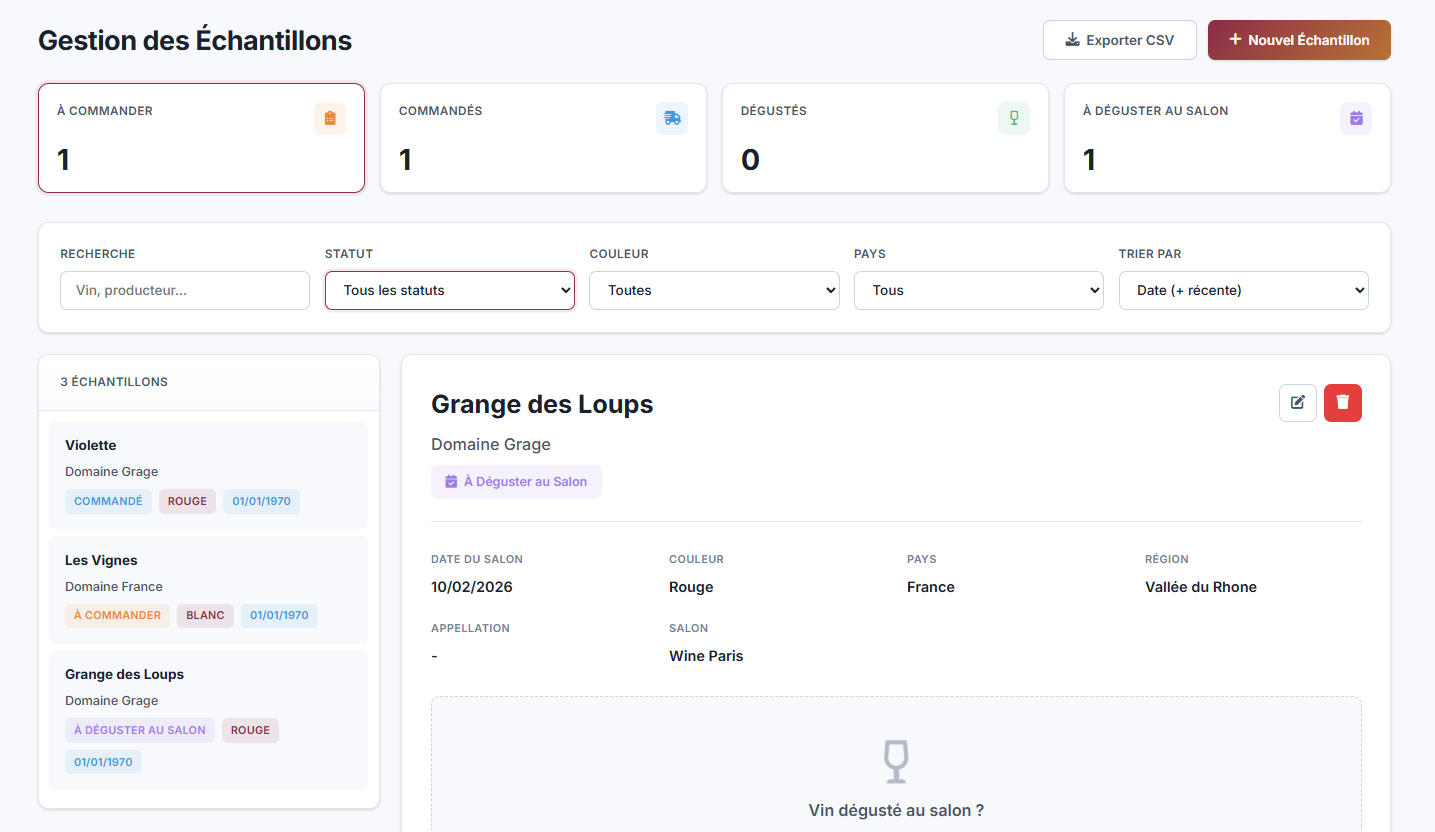Select the Violette sample in list

pyautogui.click(x=208, y=474)
